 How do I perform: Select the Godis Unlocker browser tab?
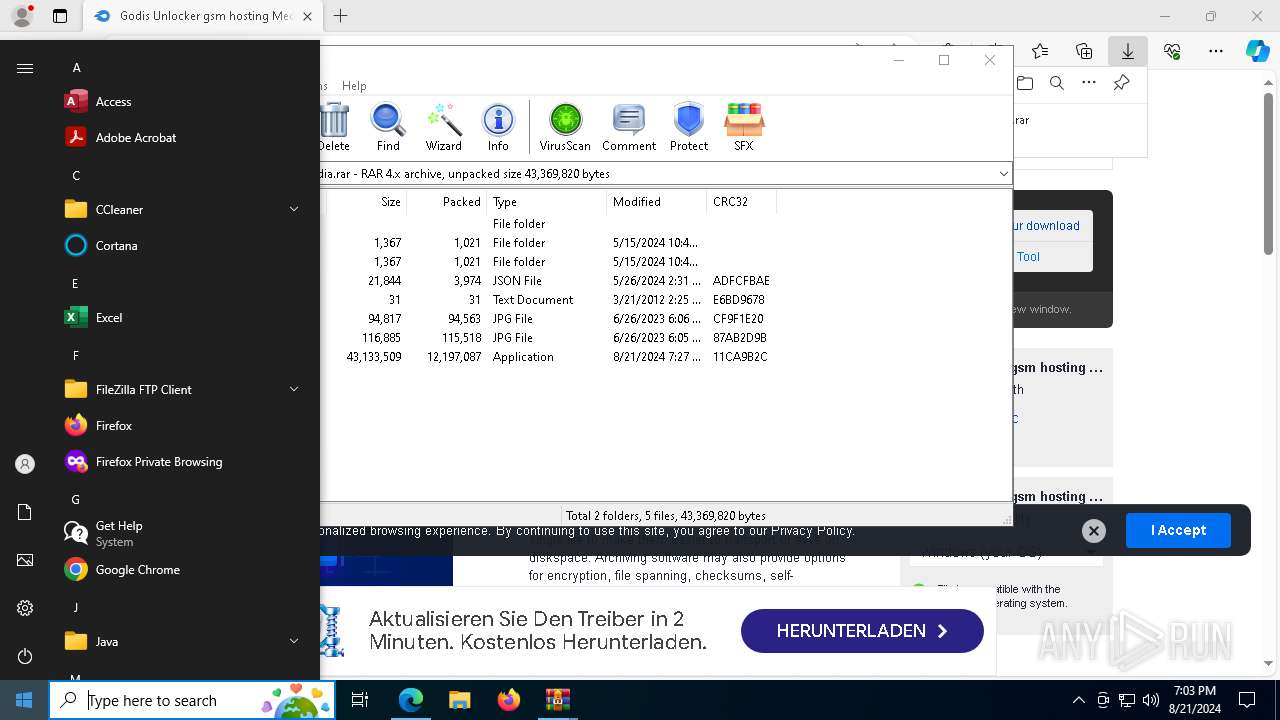[202, 16]
